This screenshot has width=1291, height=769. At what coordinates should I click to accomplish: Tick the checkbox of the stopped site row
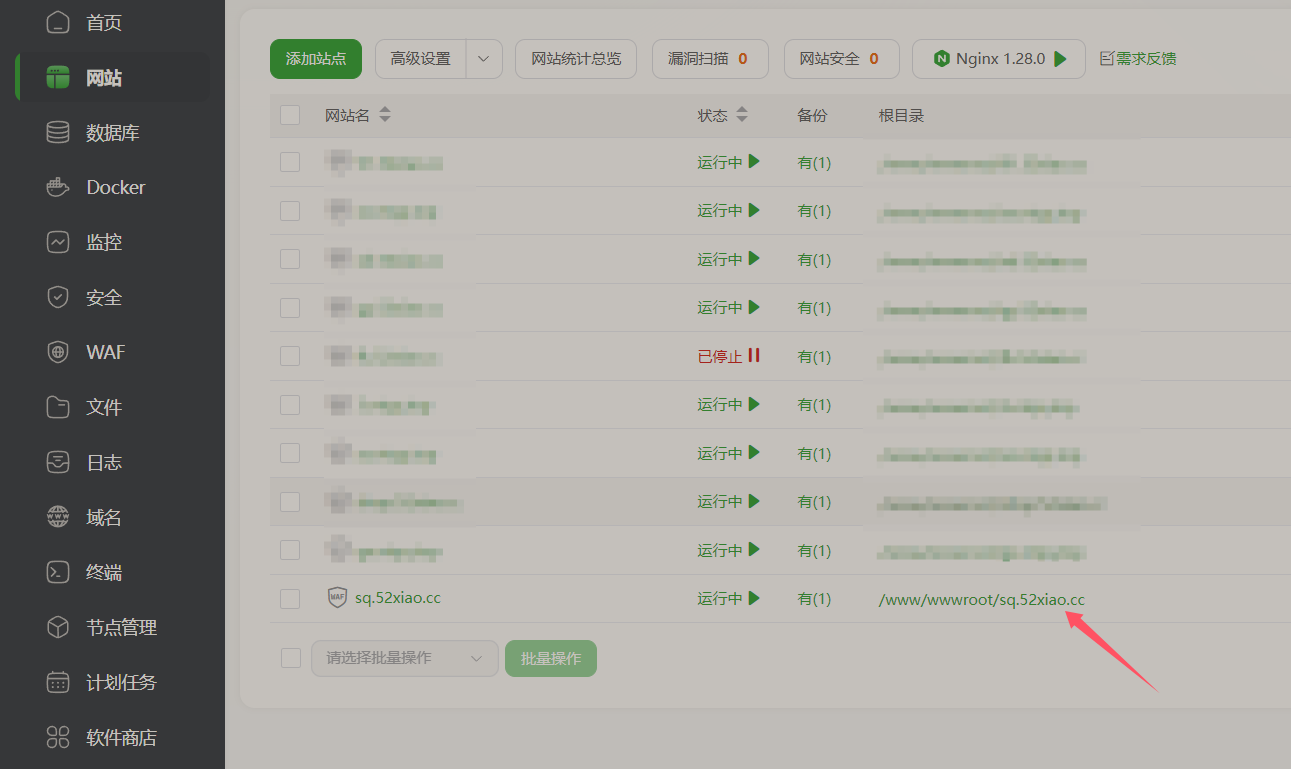pyautogui.click(x=290, y=356)
